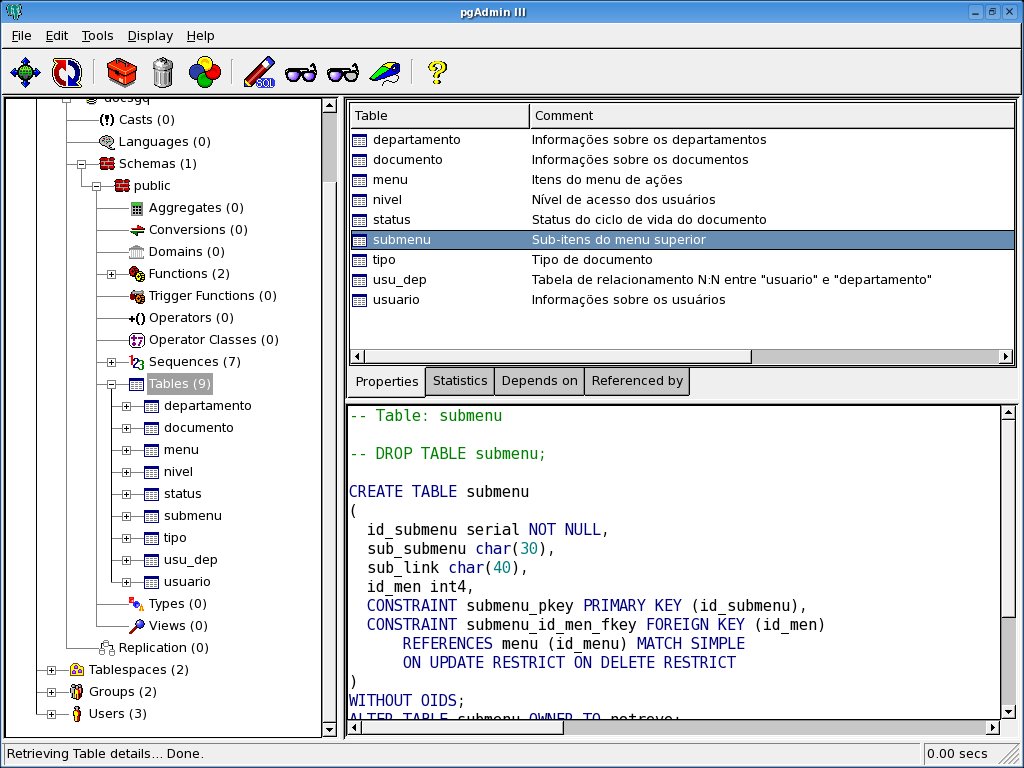Viewport: 1024px width, 768px height.
Task: Click the SQL pane vertical scrollbar down arrow
Action: [1008, 712]
